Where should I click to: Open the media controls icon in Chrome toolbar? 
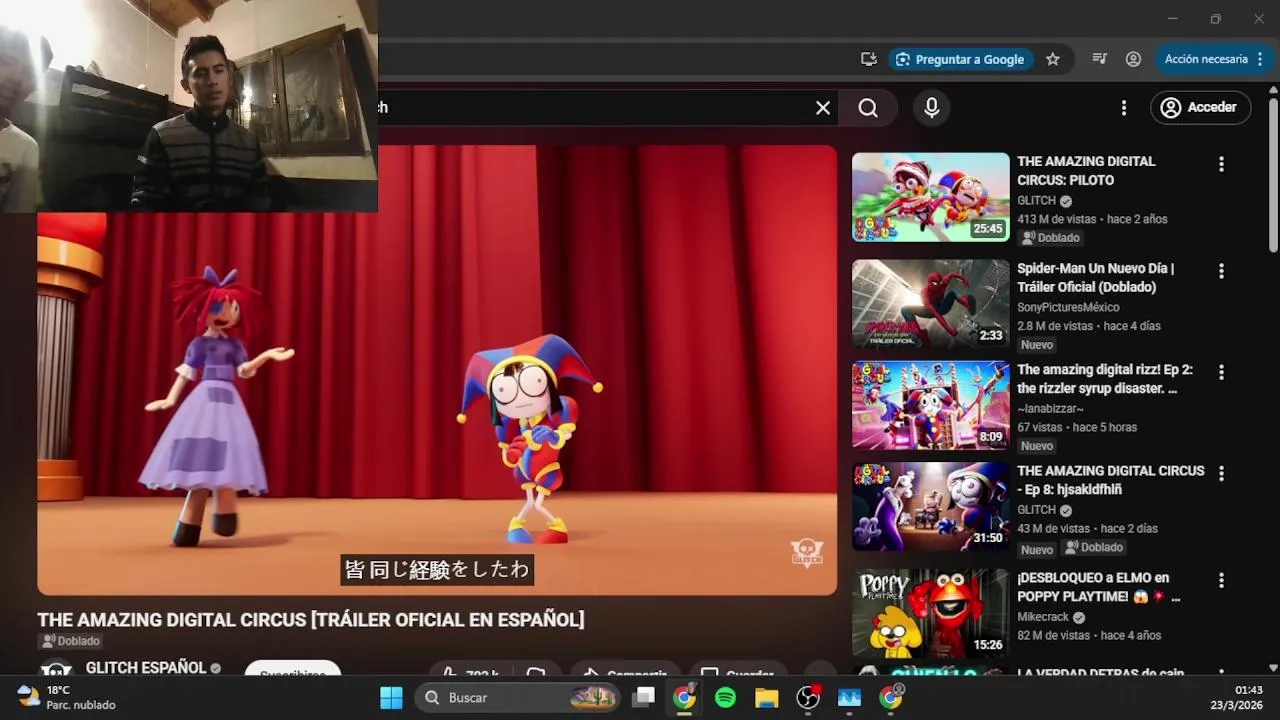(x=1100, y=59)
